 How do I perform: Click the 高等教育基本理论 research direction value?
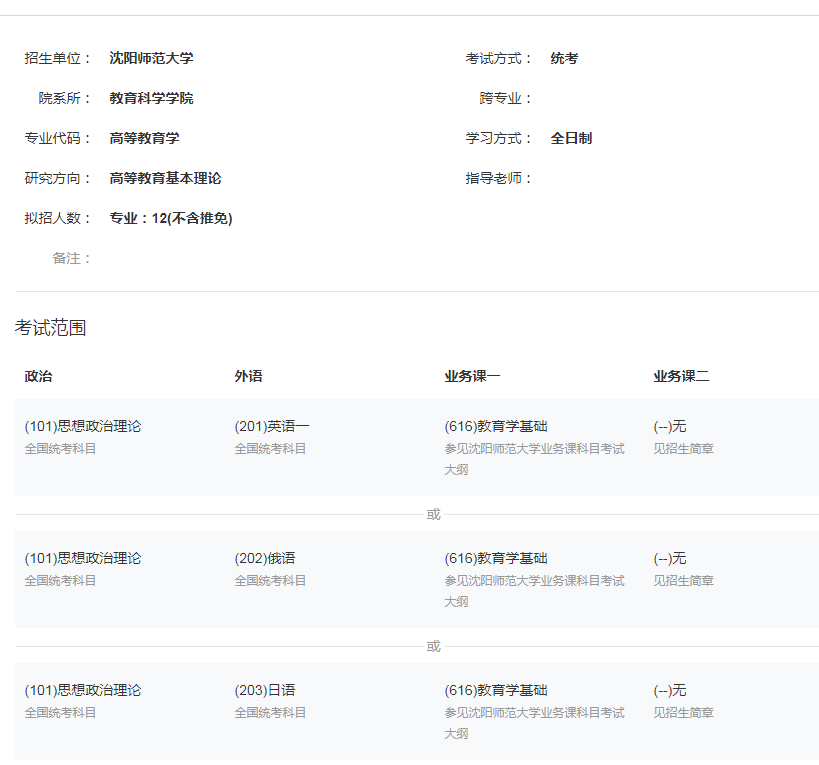point(165,178)
